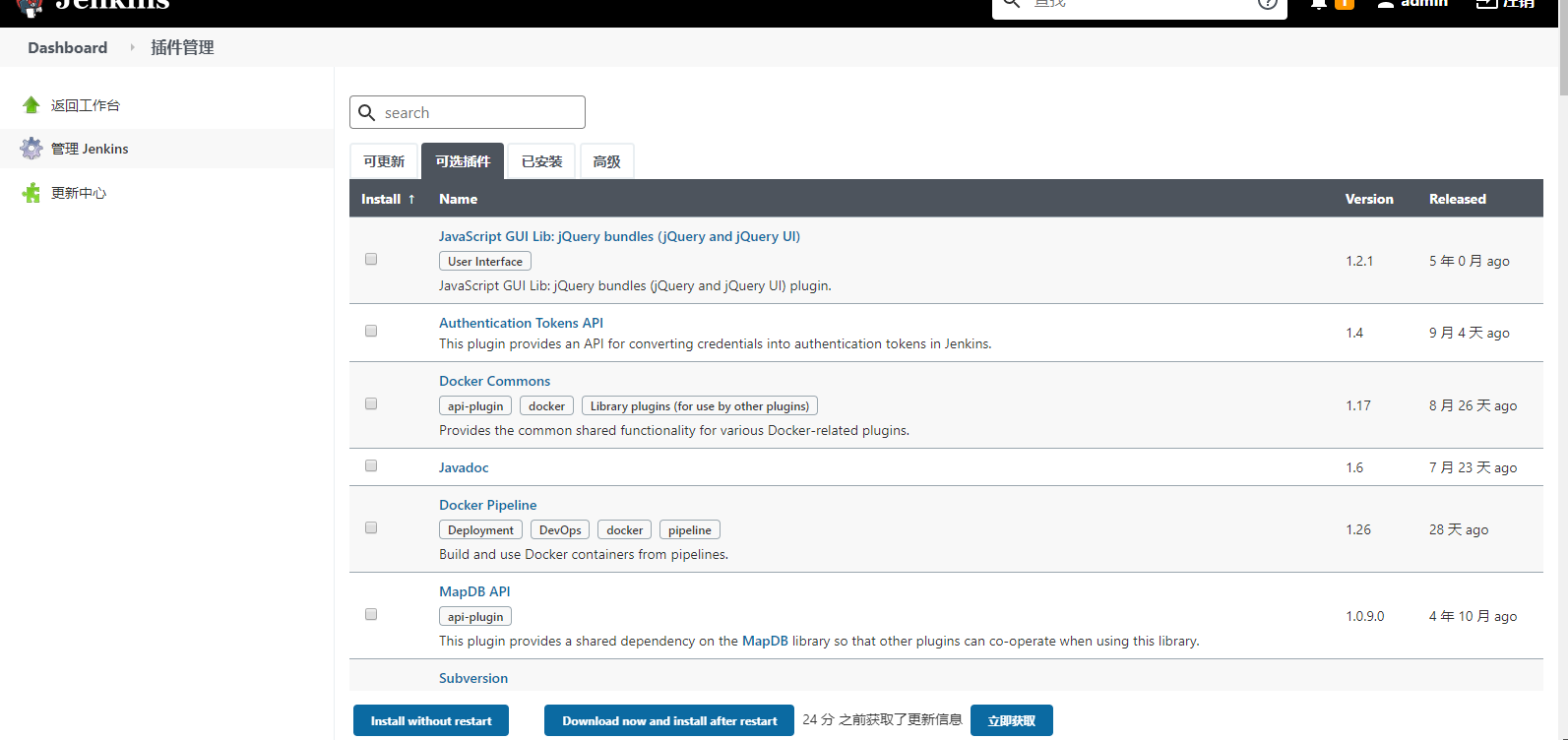Click the 插件管理 breadcrumb
Screen dimensions: 1568x740
182,47
